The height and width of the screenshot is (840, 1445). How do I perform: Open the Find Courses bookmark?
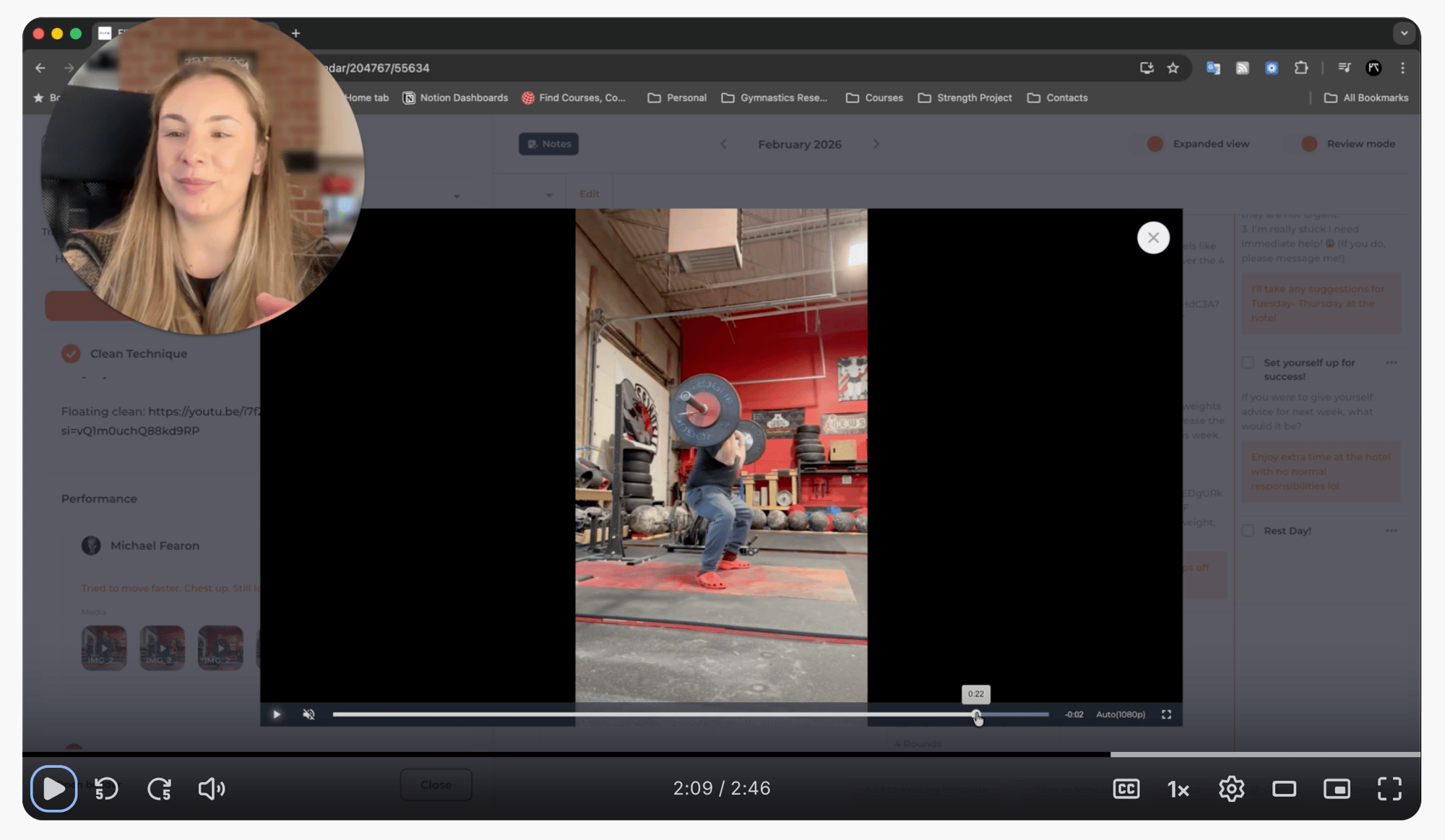pyautogui.click(x=574, y=98)
